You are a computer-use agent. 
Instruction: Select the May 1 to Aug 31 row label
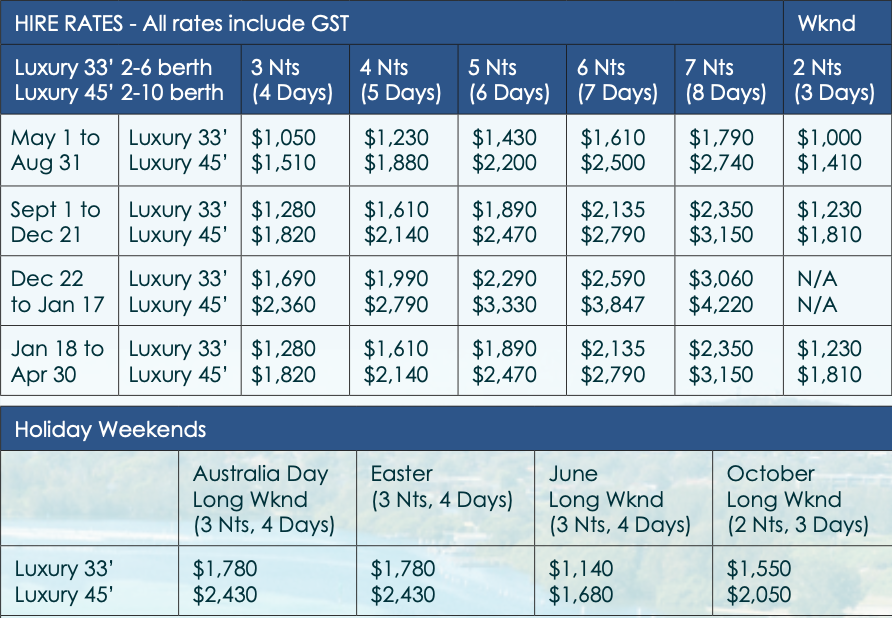55,150
